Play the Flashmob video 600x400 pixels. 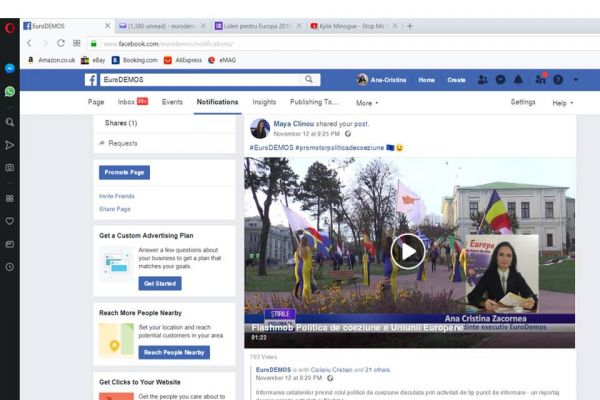pos(408,251)
